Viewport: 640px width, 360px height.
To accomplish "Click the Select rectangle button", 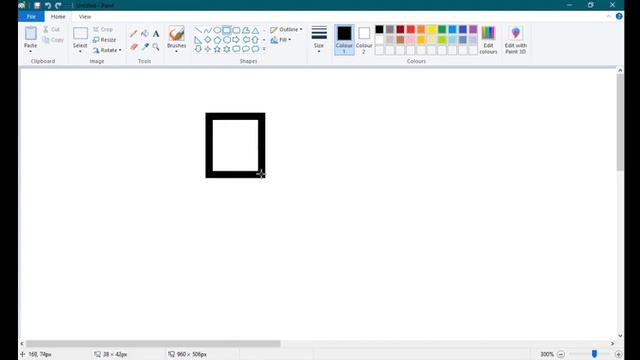I will tap(80, 34).
